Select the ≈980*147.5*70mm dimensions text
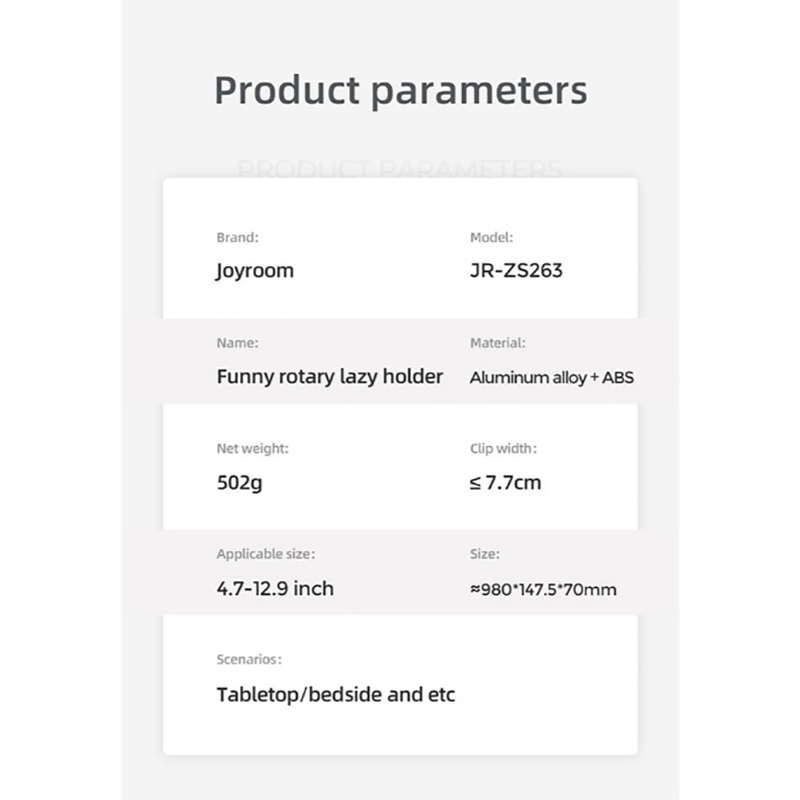 (x=543, y=589)
